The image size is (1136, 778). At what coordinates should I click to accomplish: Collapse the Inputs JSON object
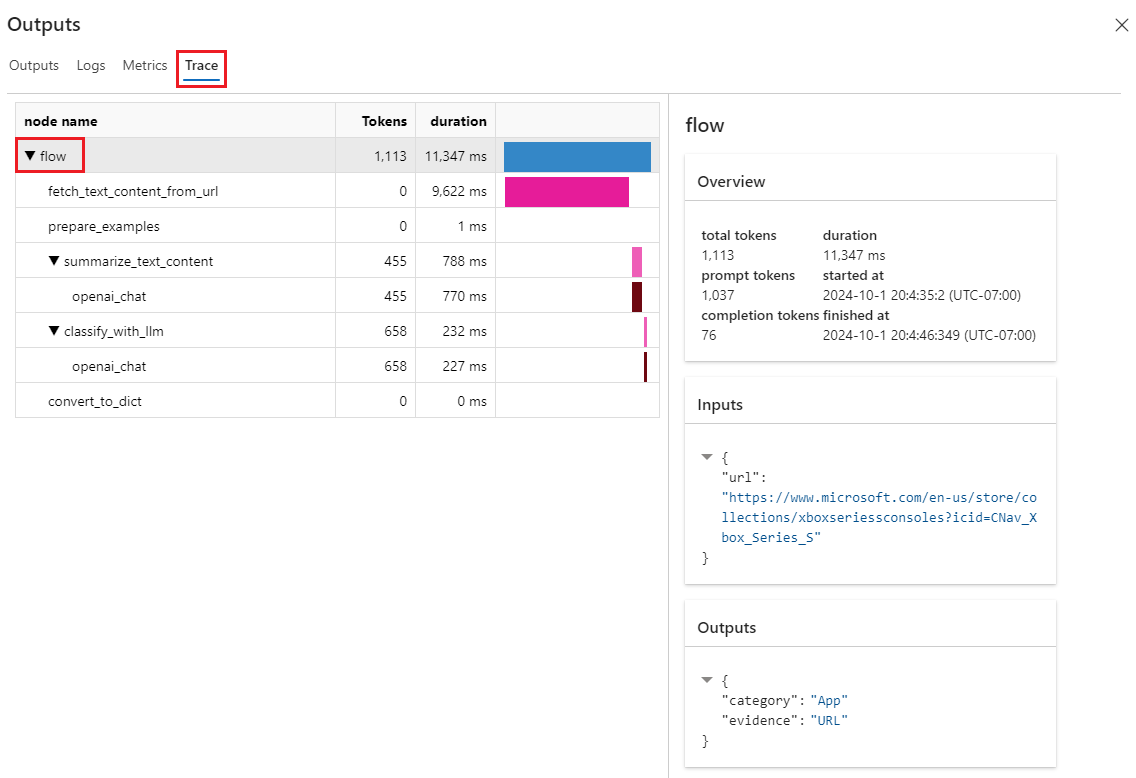click(708, 457)
